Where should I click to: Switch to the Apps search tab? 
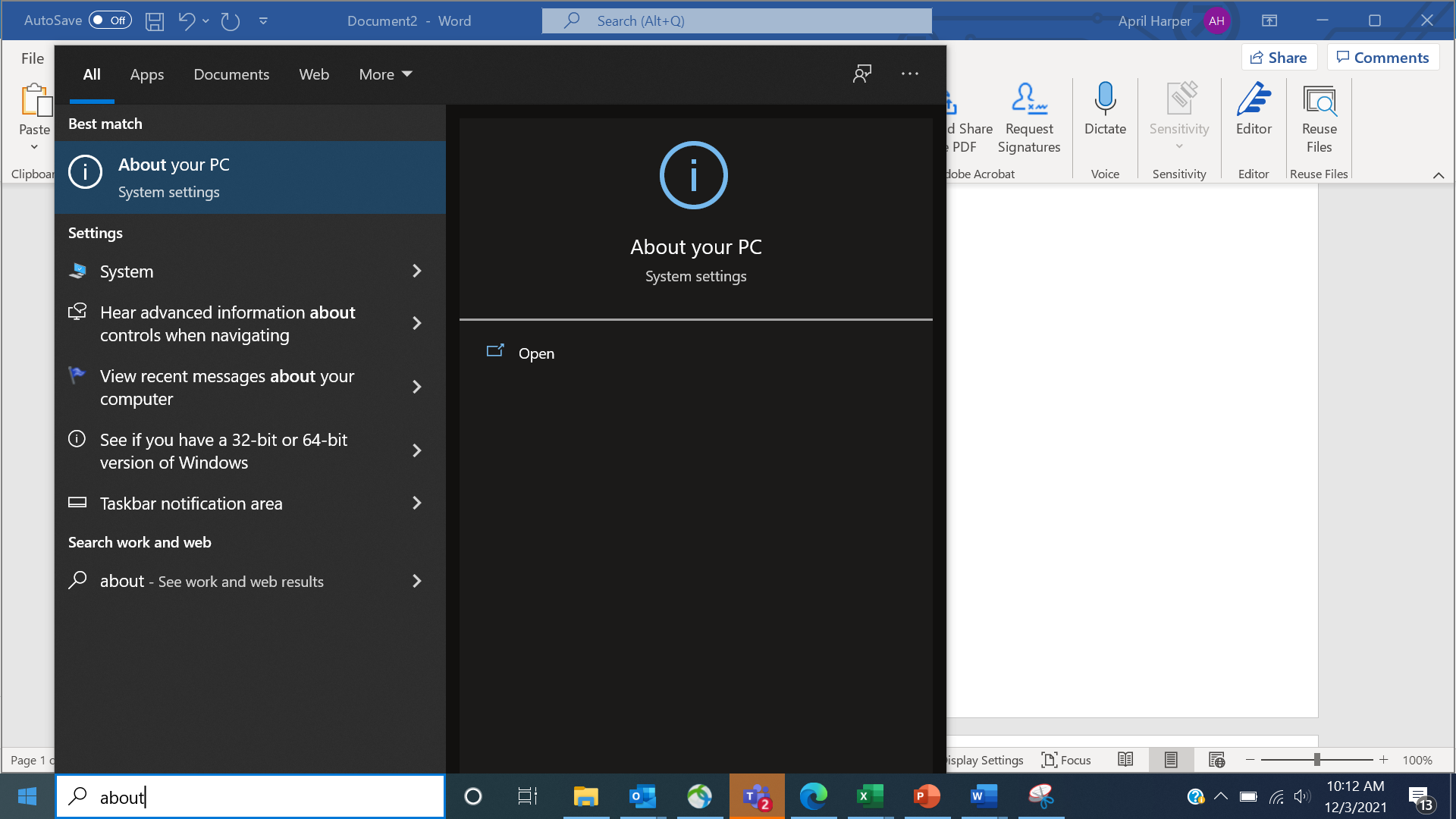tap(147, 74)
